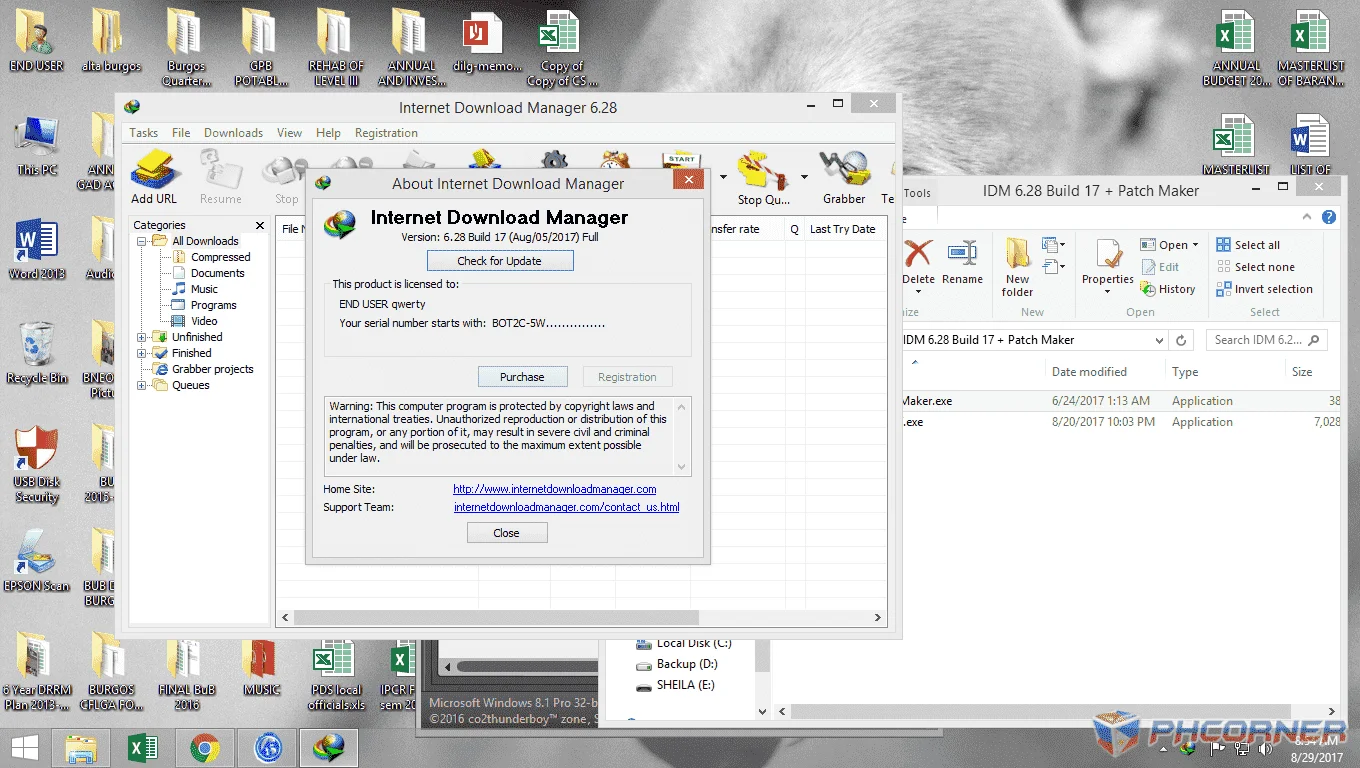The height and width of the screenshot is (768, 1360).
Task: Open File Explorer from taskbar
Action: coord(83,748)
